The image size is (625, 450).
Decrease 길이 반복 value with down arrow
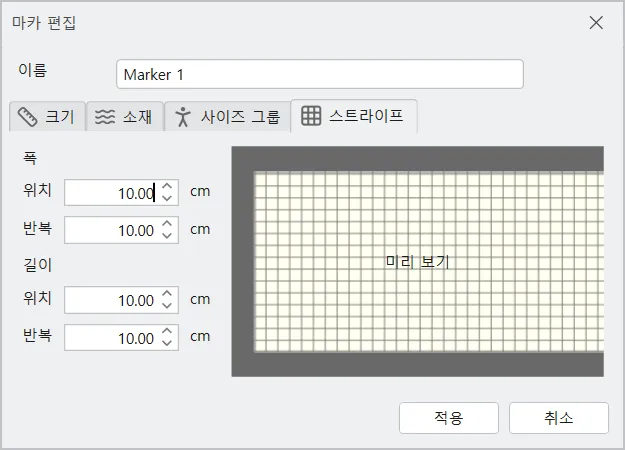(x=167, y=343)
